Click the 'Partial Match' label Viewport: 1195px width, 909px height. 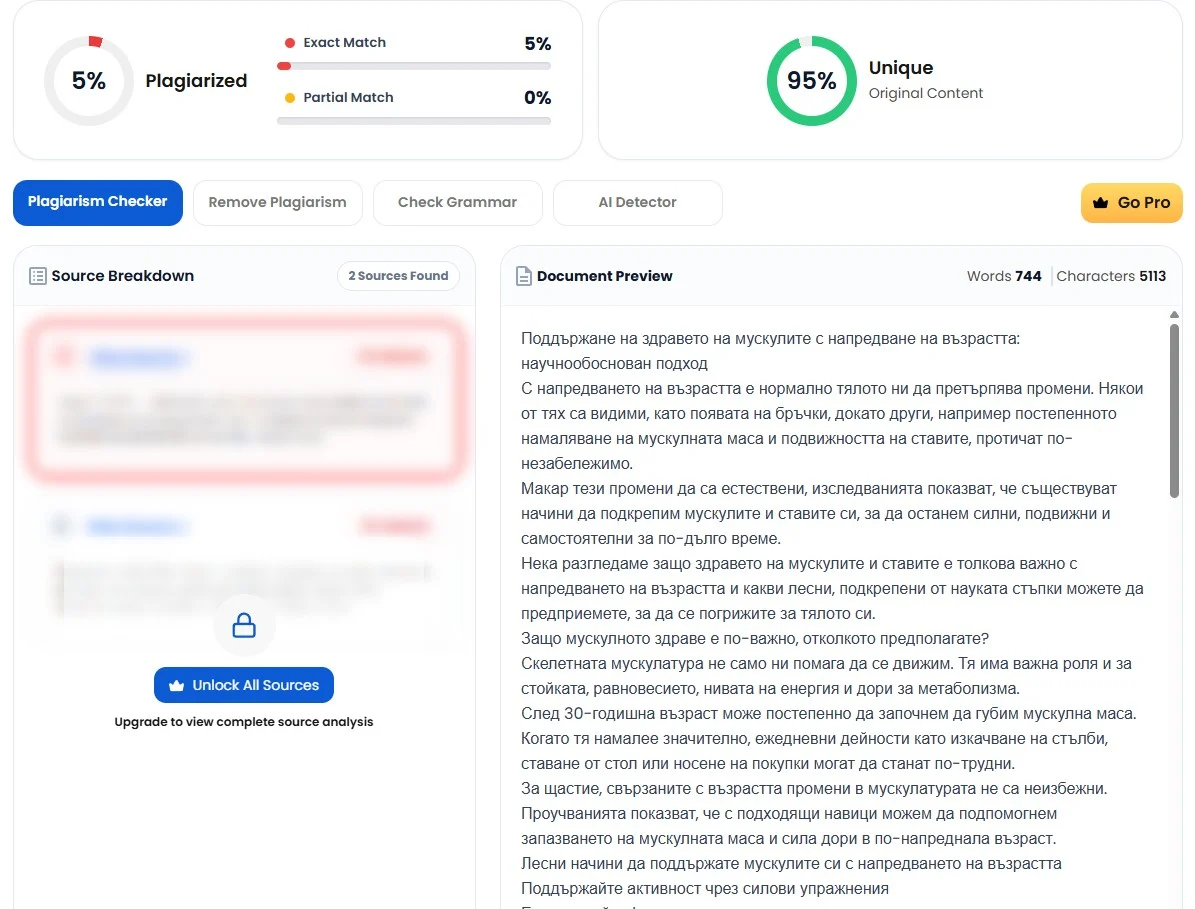(x=348, y=98)
